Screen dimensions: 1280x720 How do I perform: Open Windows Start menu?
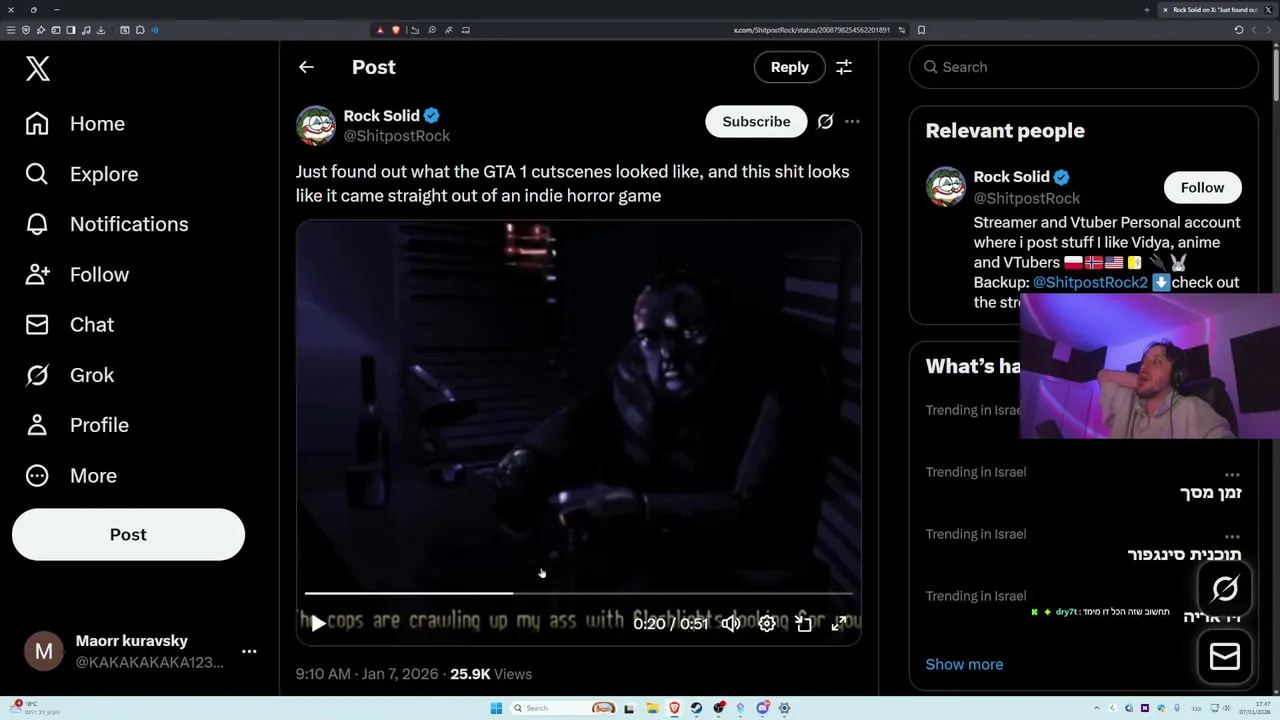point(496,708)
